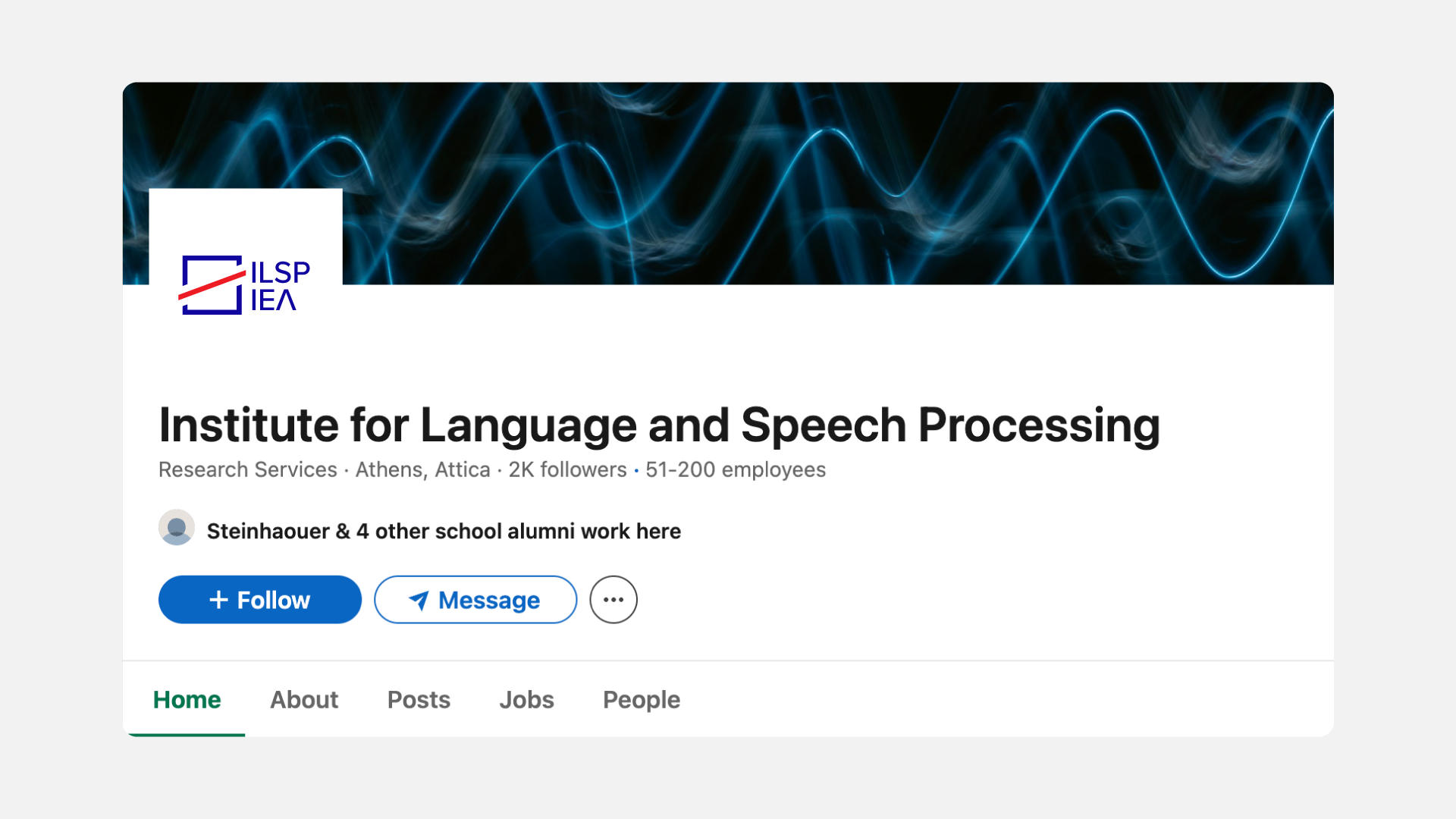1456x819 pixels.
Task: Click the plus icon inside the Follow button
Action: pos(218,600)
